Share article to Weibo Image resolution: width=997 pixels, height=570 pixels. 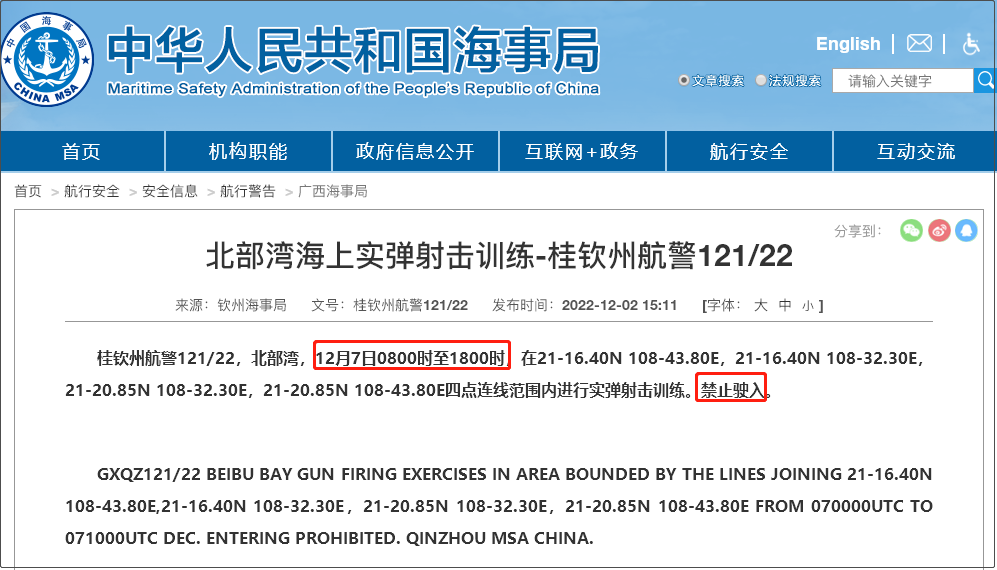938,231
